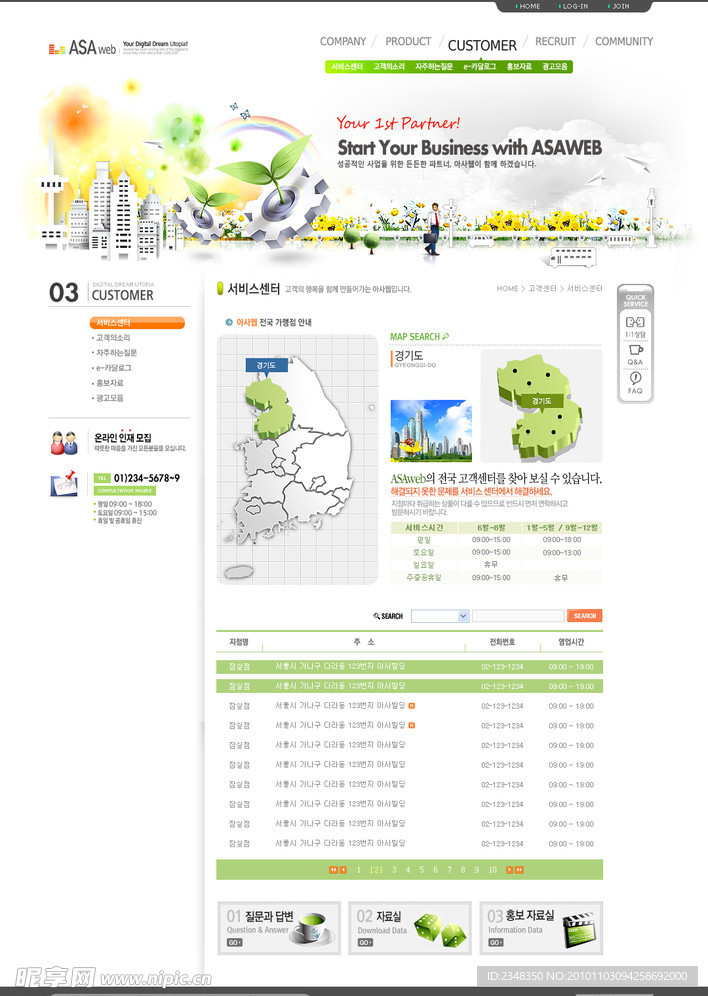Viewport: 708px width, 996px height.
Task: Click GO button under Download Data
Action: click(x=365, y=943)
